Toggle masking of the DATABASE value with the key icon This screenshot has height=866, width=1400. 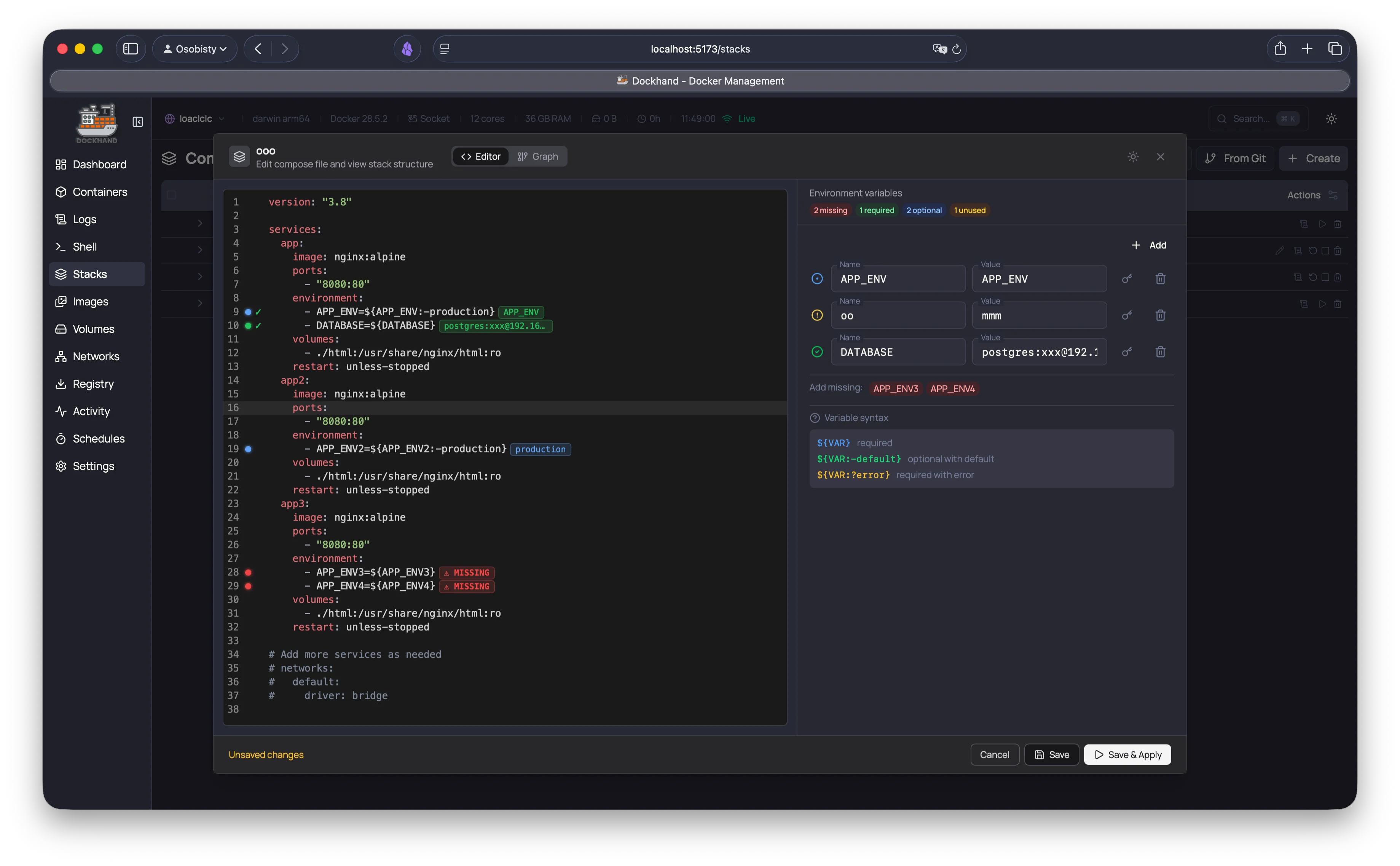click(x=1126, y=352)
